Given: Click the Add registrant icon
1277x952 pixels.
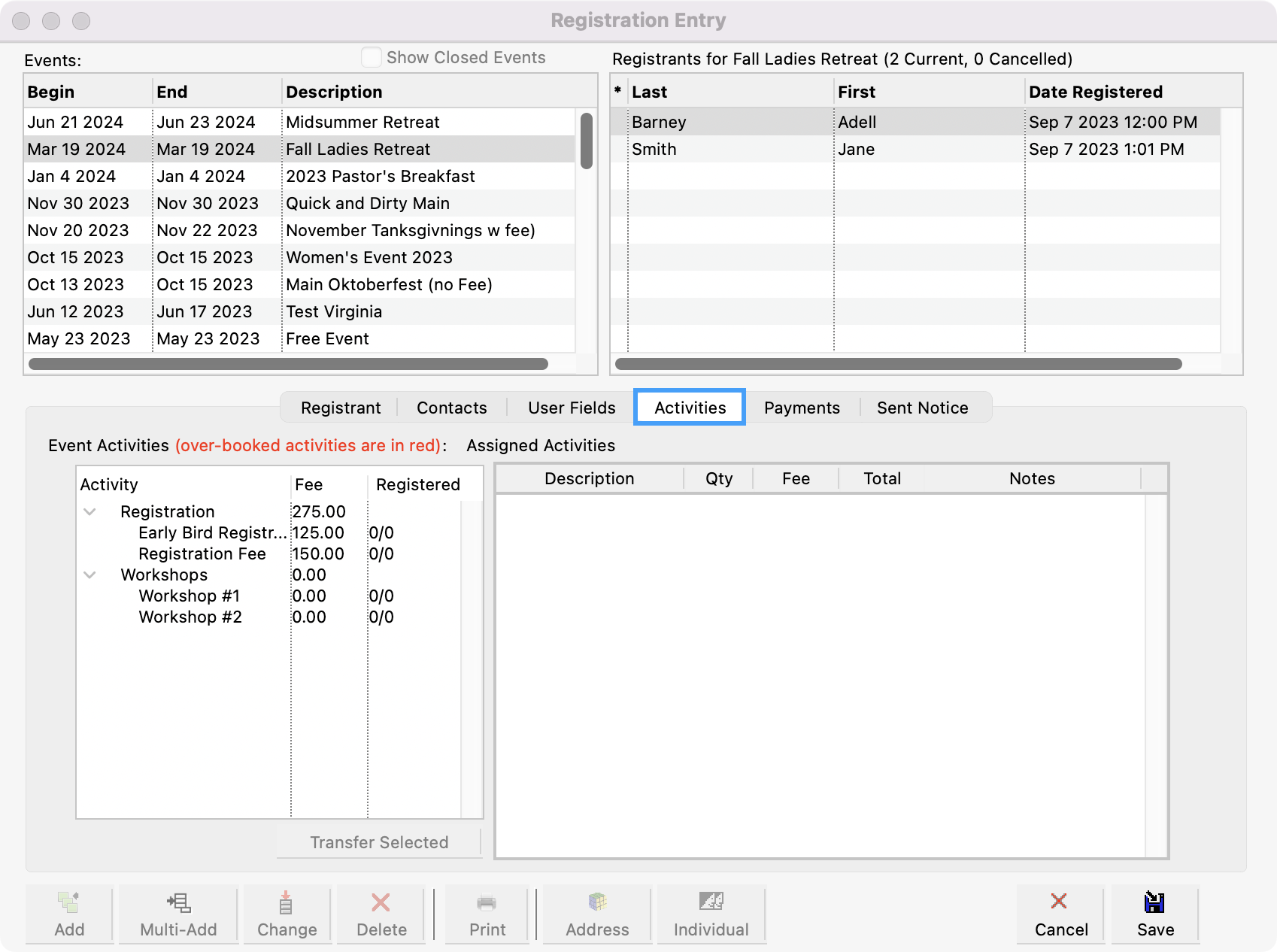Looking at the screenshot, I should click(69, 902).
